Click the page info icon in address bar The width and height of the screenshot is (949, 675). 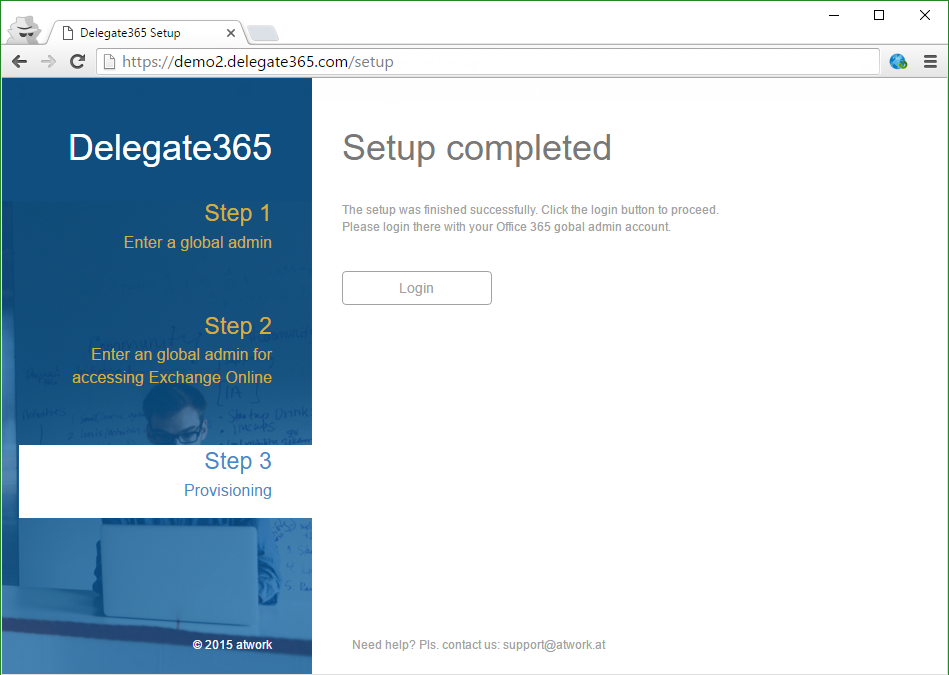click(109, 62)
